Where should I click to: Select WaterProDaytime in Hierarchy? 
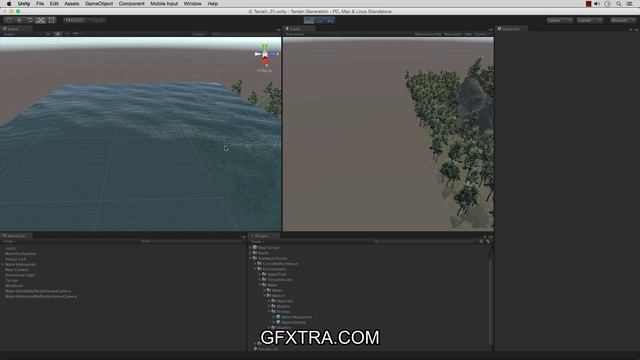[x=20, y=254]
